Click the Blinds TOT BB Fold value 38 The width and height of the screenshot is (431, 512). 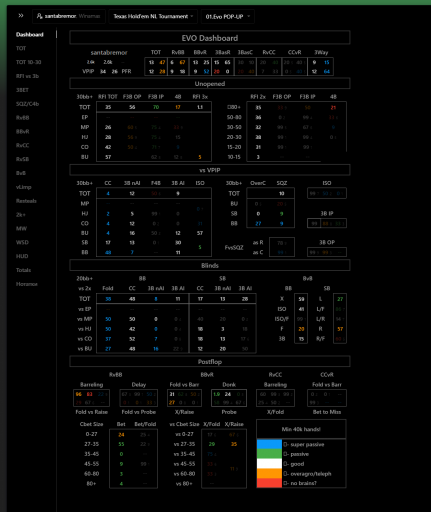coord(108,299)
